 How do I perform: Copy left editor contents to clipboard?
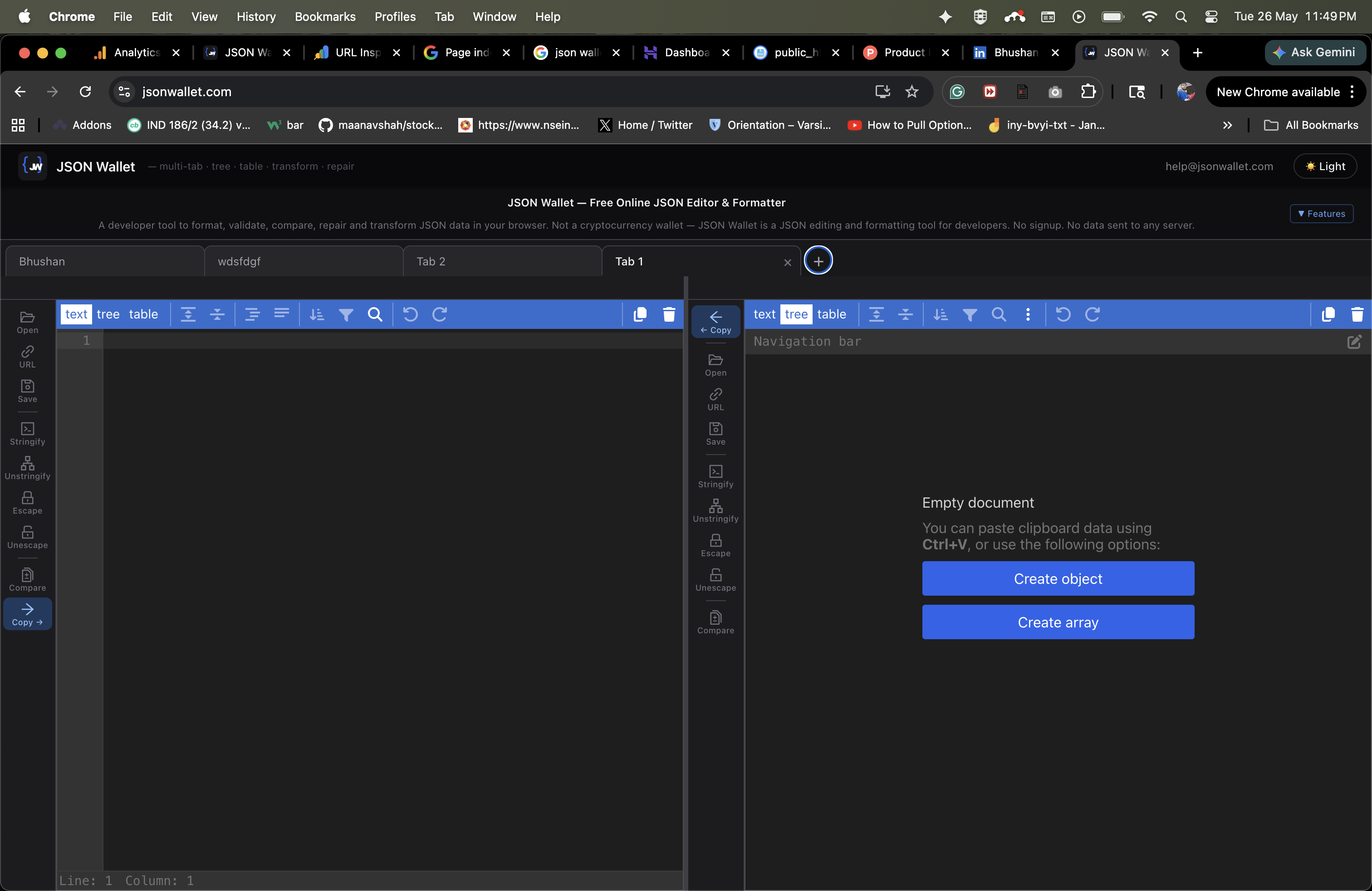pos(640,314)
